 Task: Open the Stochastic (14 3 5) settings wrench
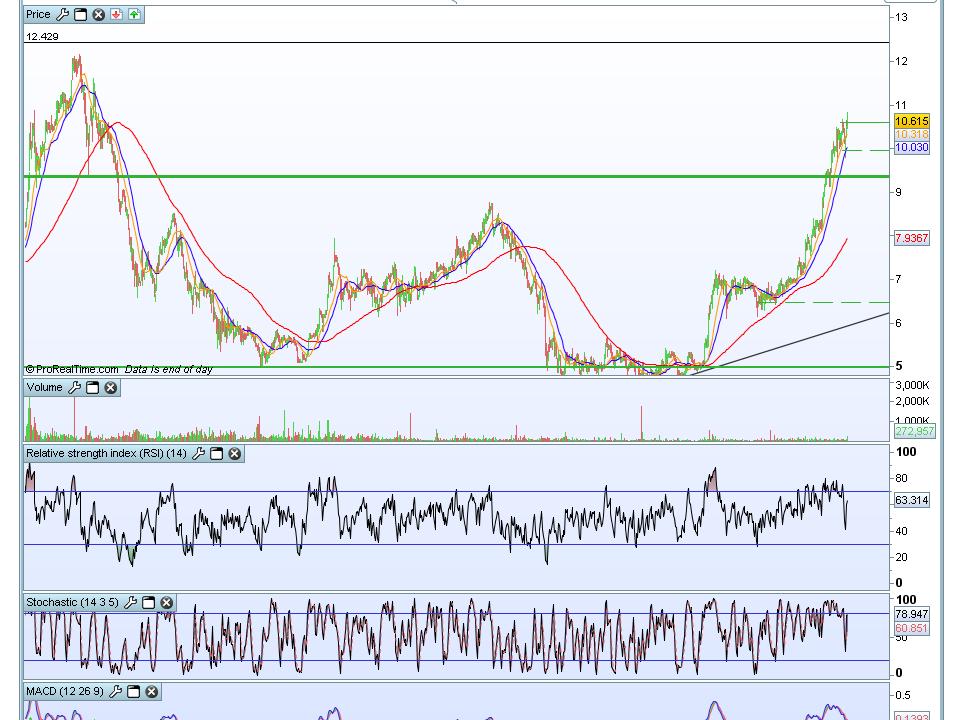click(x=130, y=602)
